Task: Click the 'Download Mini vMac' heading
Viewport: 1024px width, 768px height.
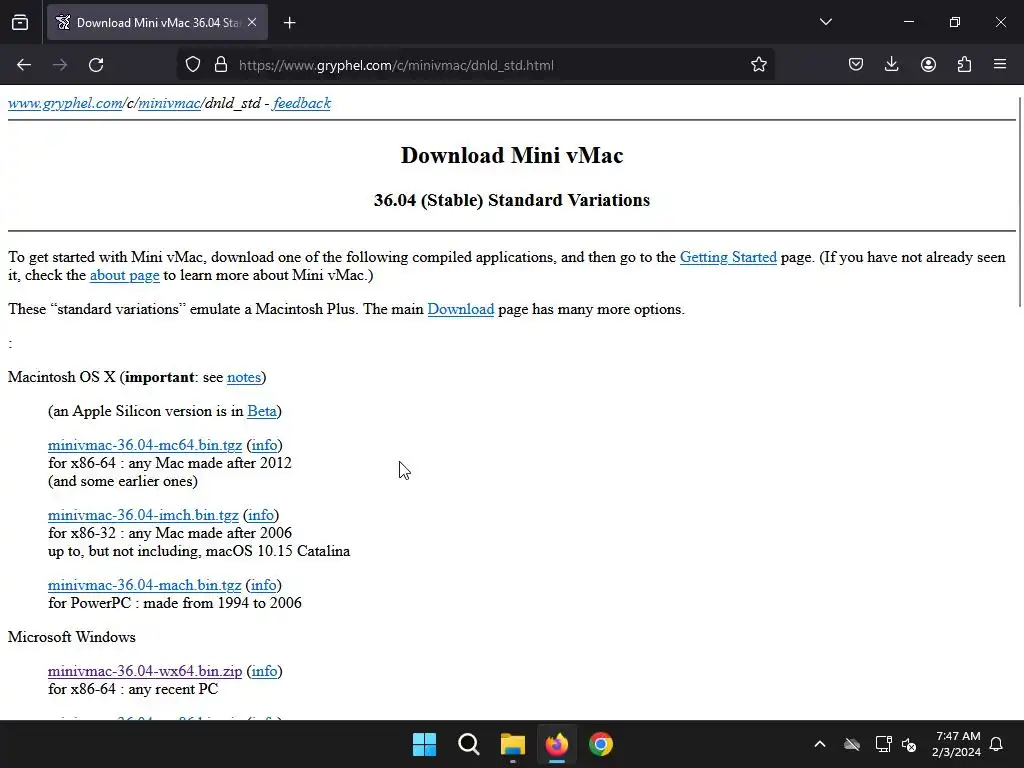Action: point(512,155)
